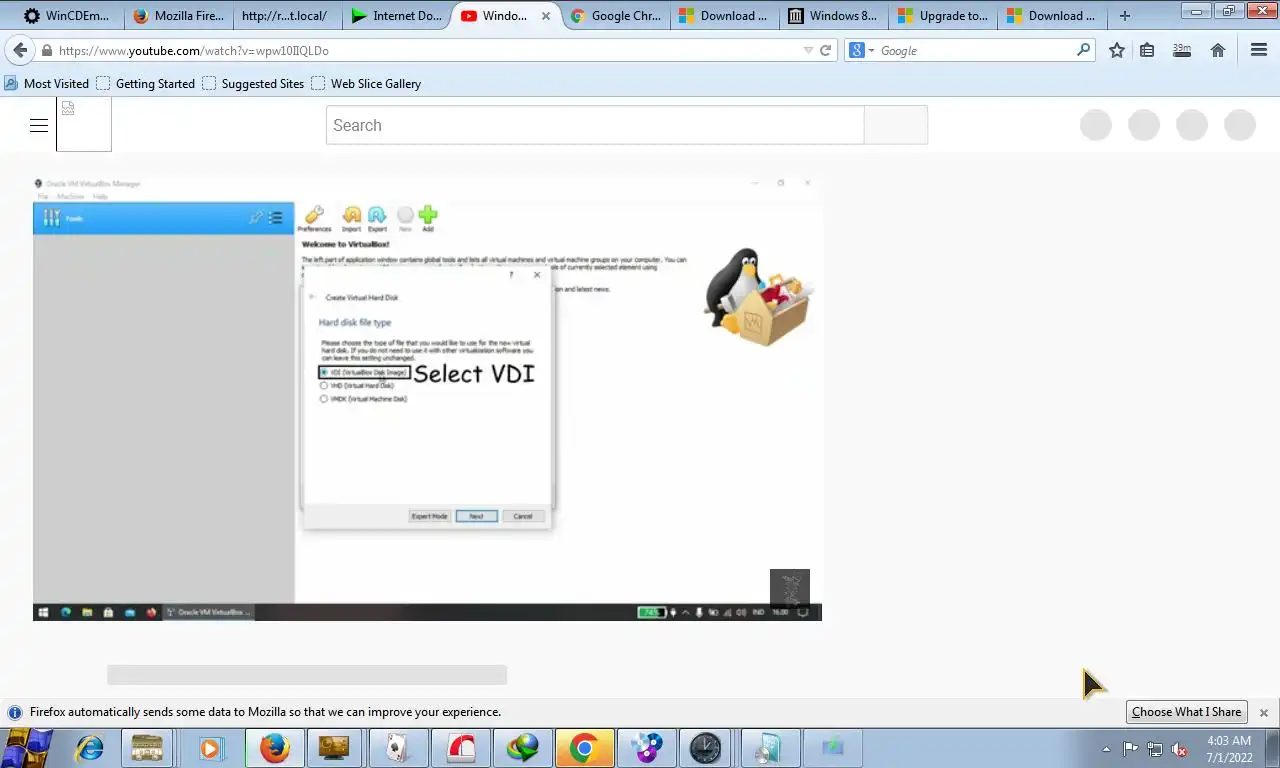
Task: Click the taskbar clock showing 4:03 AM
Action: (1229, 748)
